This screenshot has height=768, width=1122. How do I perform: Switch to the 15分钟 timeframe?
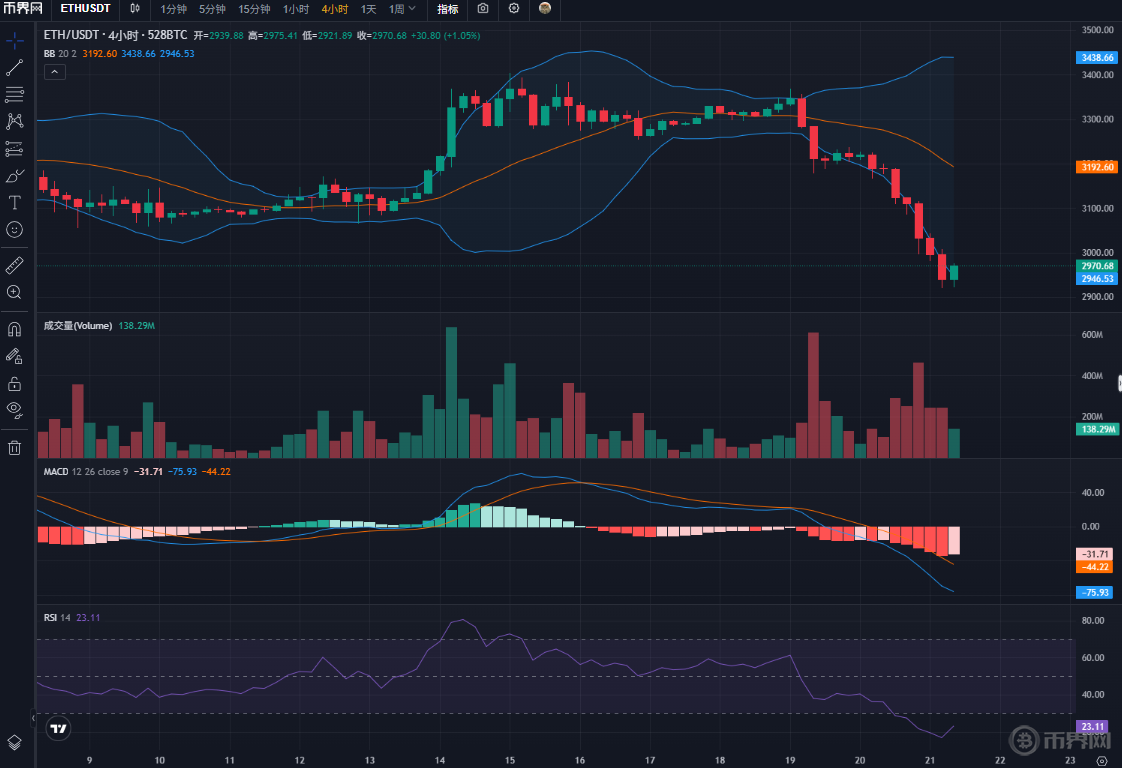(x=254, y=9)
